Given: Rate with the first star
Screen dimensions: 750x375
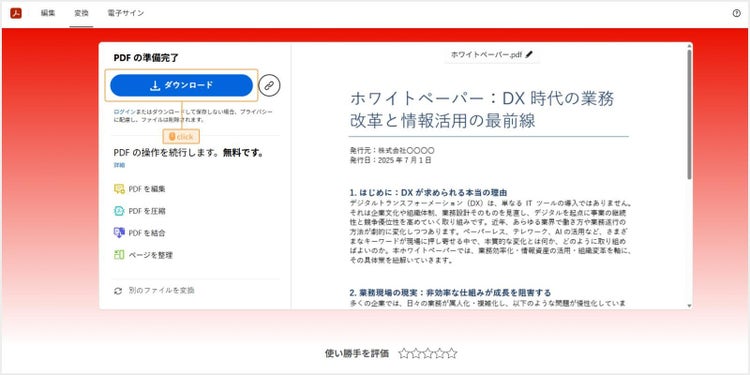Looking at the screenshot, I should [x=404, y=353].
